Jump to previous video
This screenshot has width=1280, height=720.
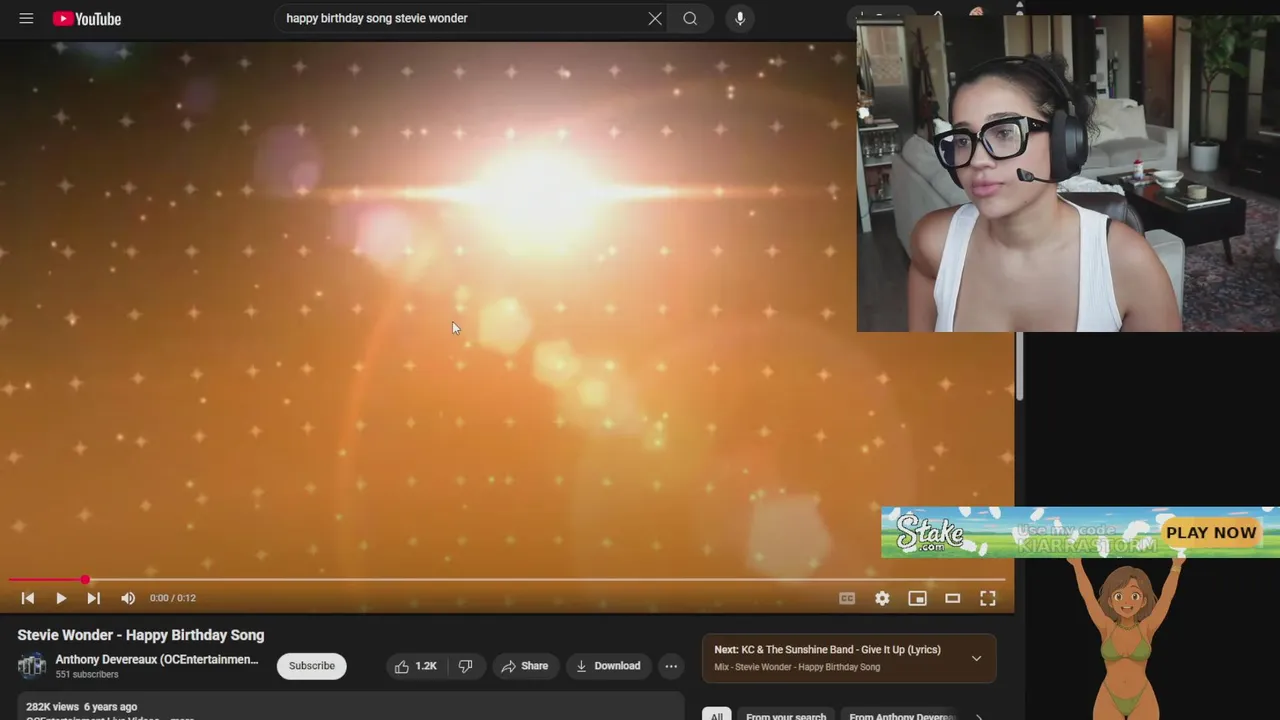tap(28, 598)
